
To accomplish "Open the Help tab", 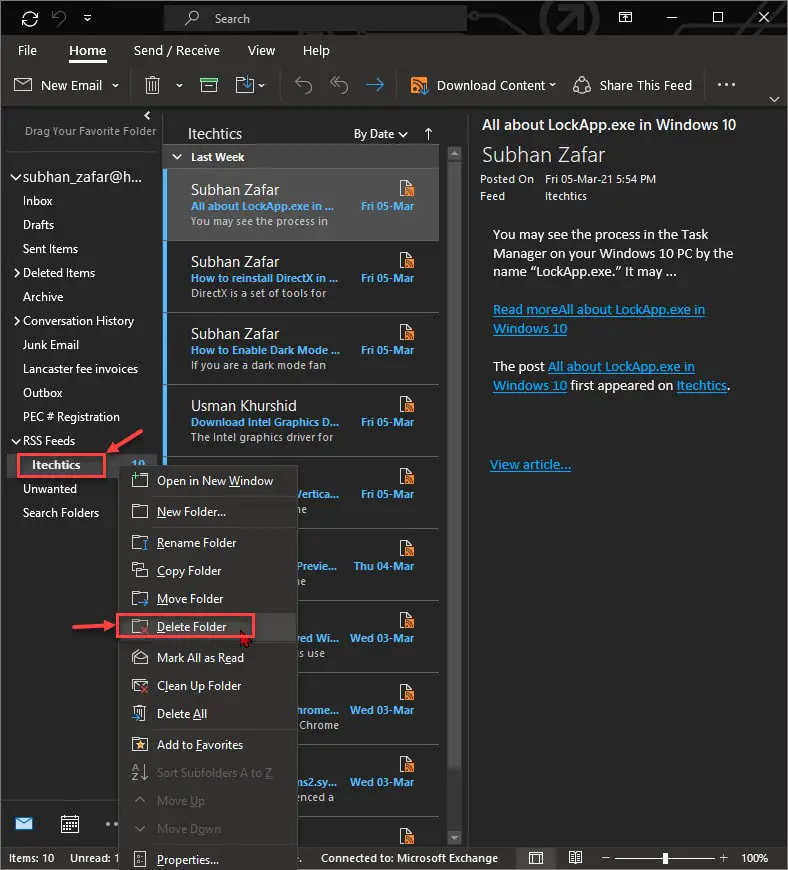I will tap(316, 50).
